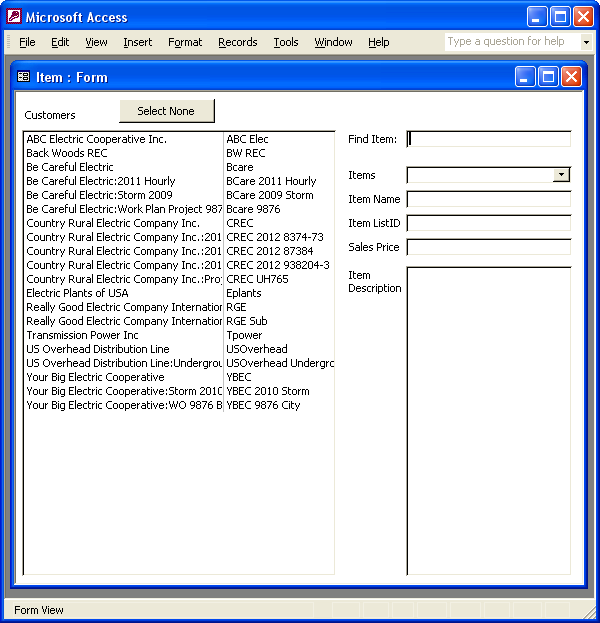600x623 pixels.
Task: Open the Records menu
Action: 238,42
